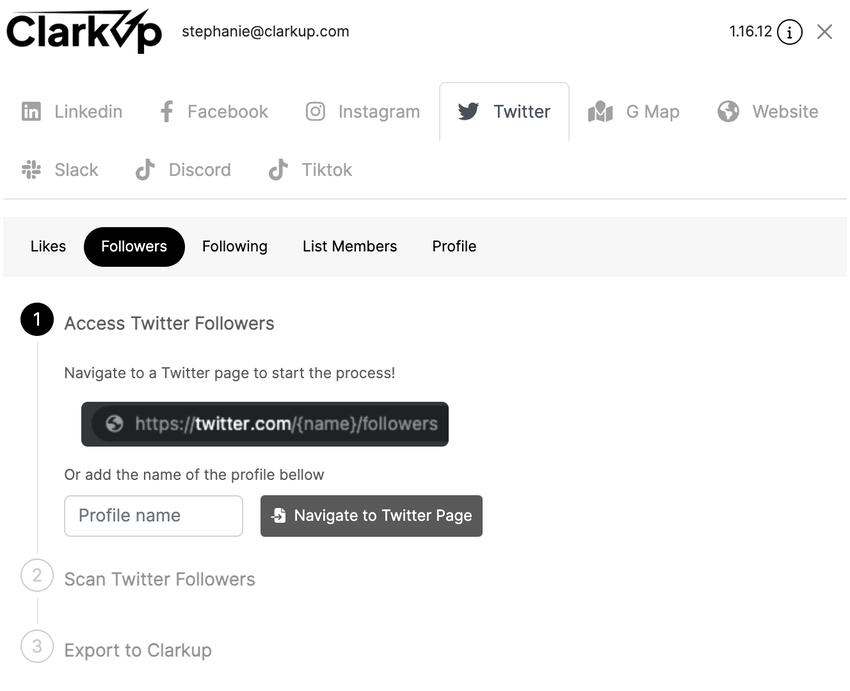Screen dimensions: 850x691
Task: Switch to the Twitter tab
Action: click(504, 112)
